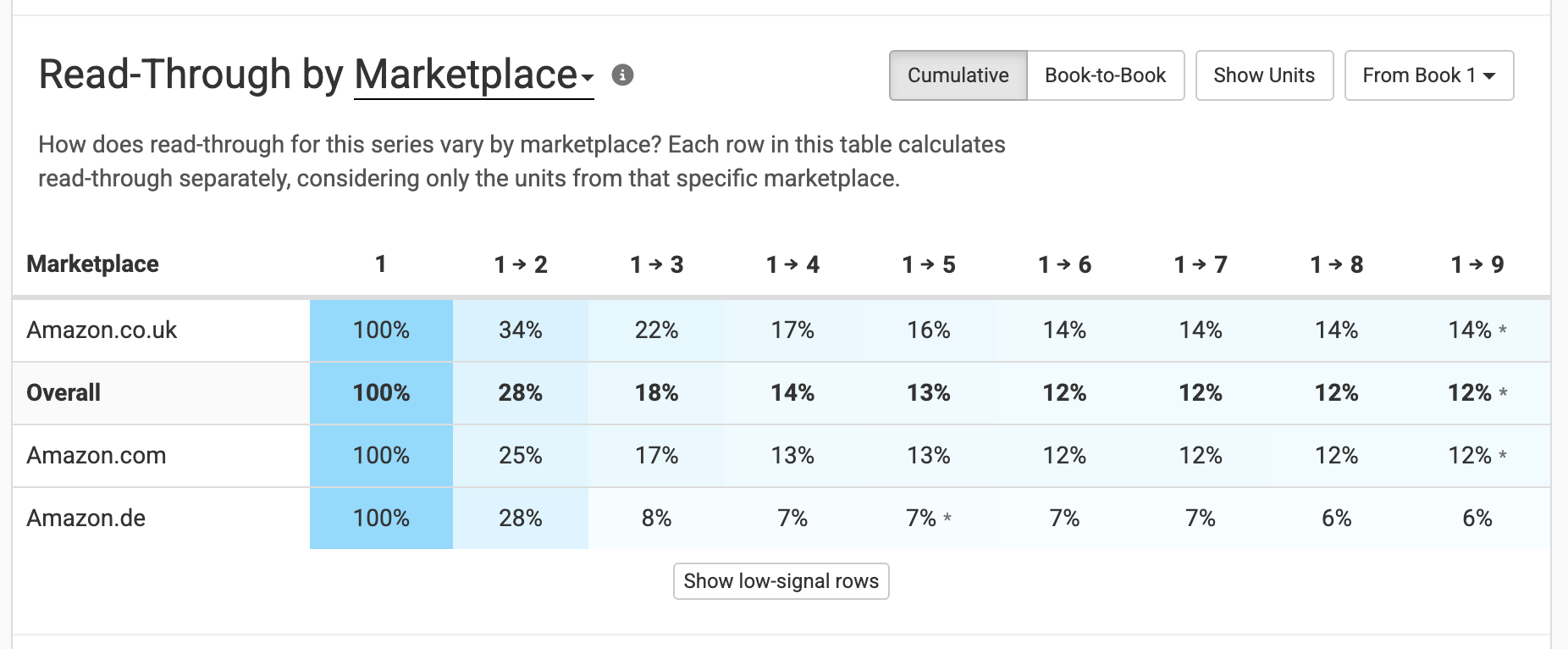Click the shaded 34% cell for Amazon.co.uk
This screenshot has width=1568, height=649.
[521, 330]
